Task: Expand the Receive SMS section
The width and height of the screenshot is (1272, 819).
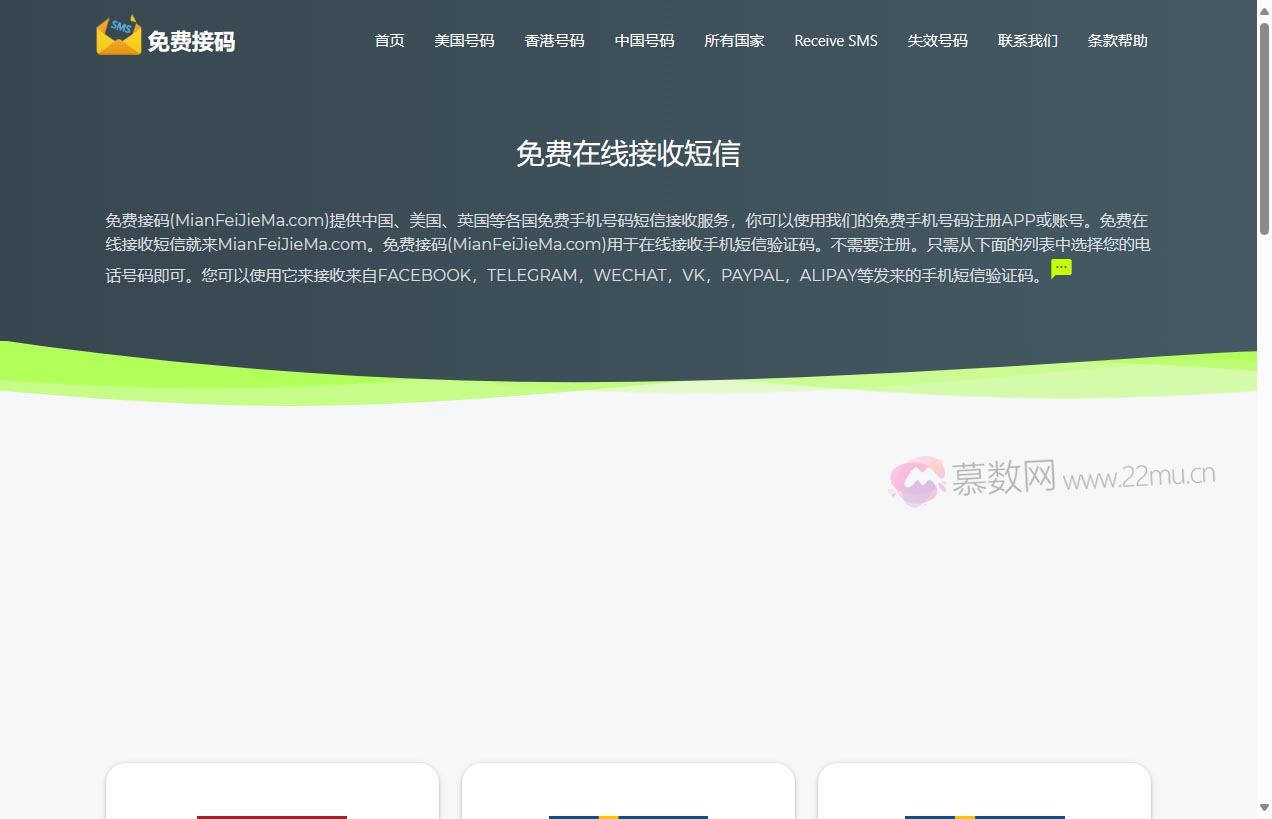Action: click(835, 41)
